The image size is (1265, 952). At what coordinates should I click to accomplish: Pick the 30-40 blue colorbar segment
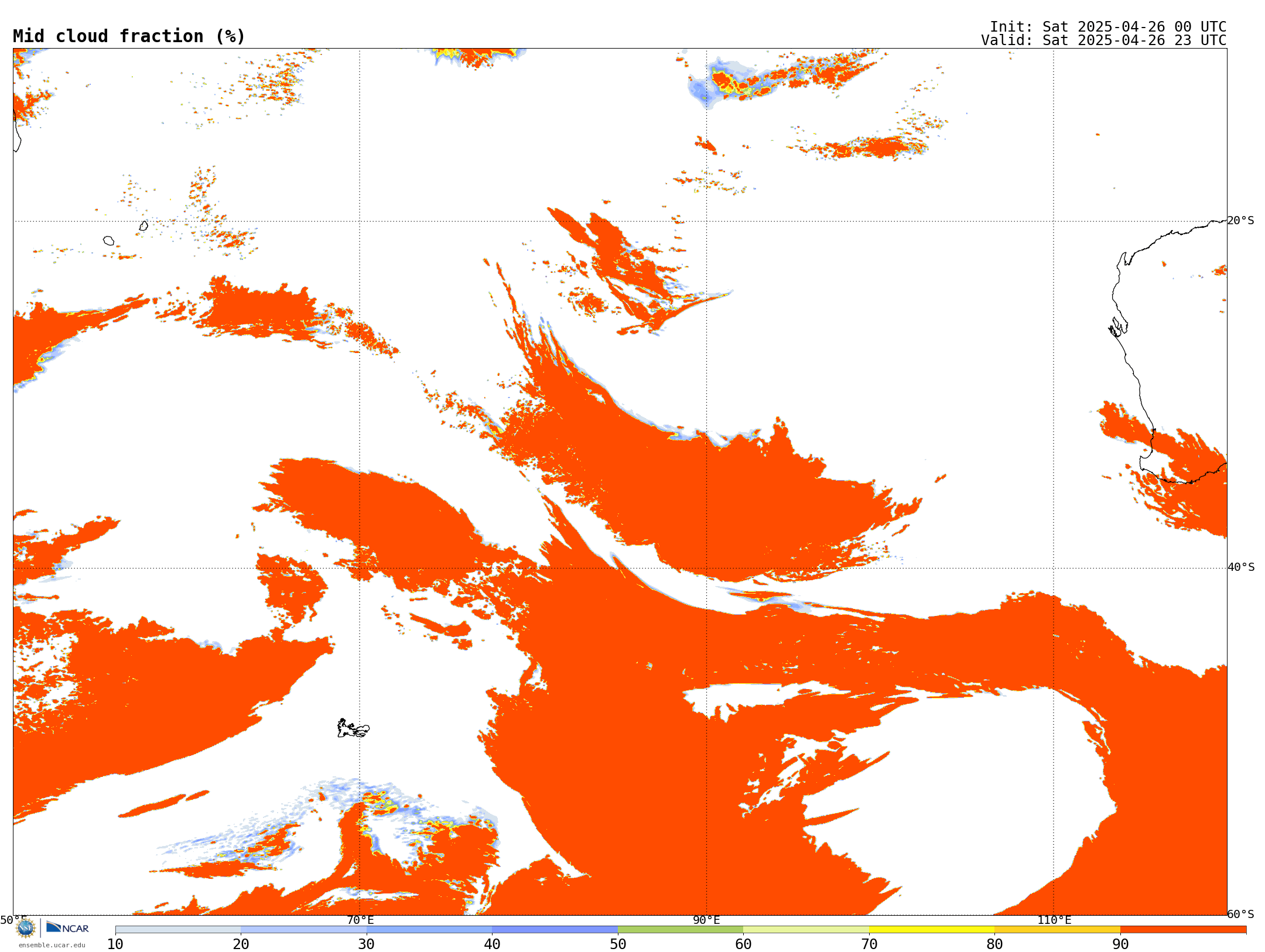pyautogui.click(x=429, y=930)
